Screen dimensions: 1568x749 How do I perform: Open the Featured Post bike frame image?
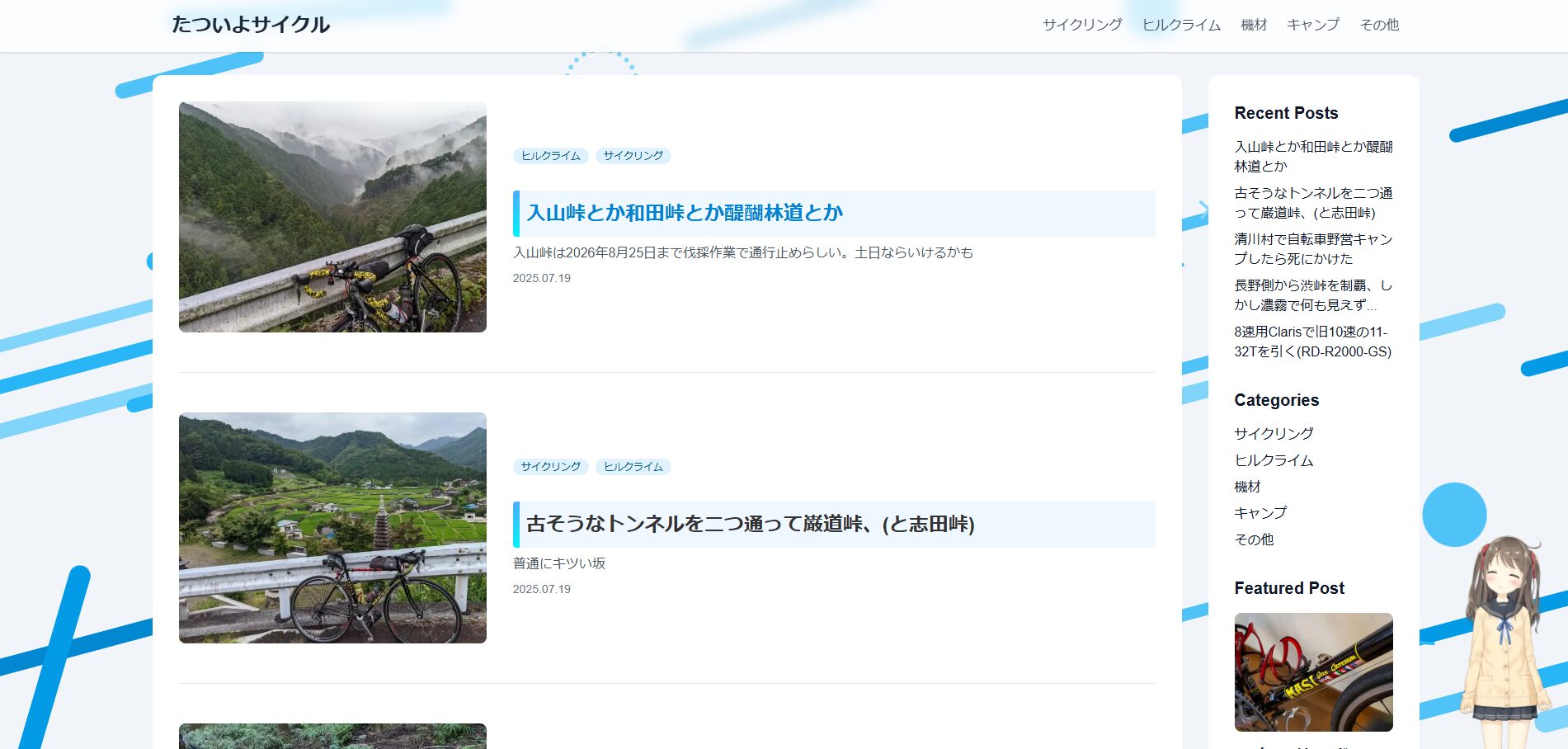tap(1313, 672)
